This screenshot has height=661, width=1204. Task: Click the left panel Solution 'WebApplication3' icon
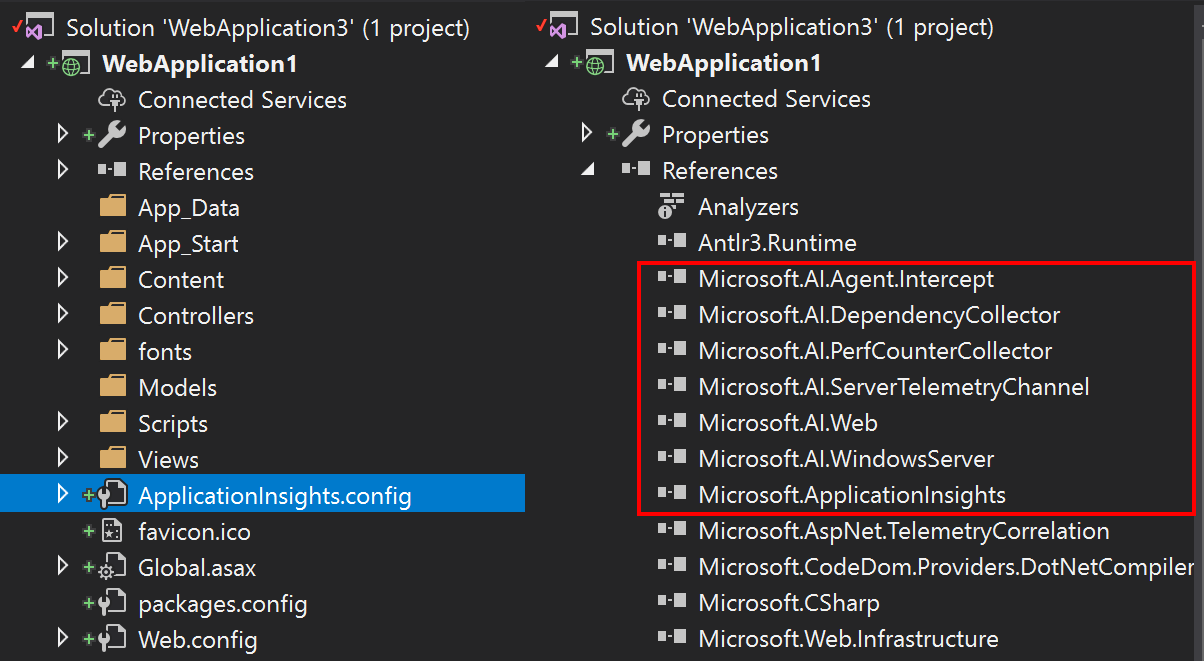point(42,27)
